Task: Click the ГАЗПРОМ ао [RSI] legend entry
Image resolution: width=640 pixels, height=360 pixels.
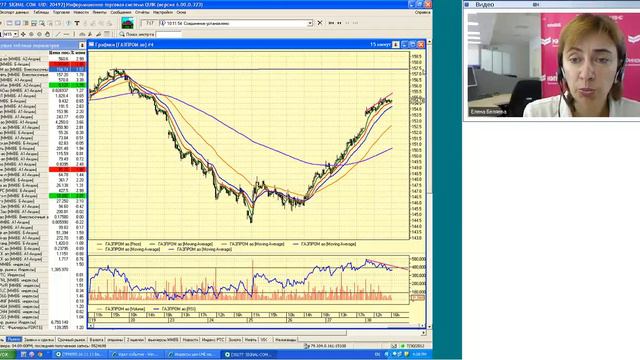Action: pos(174,309)
